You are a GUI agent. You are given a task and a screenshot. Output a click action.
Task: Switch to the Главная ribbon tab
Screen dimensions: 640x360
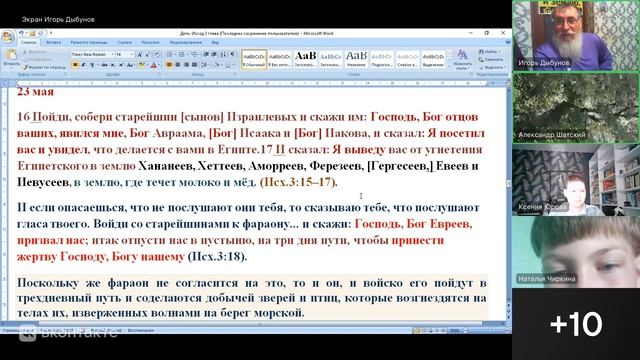29,42
